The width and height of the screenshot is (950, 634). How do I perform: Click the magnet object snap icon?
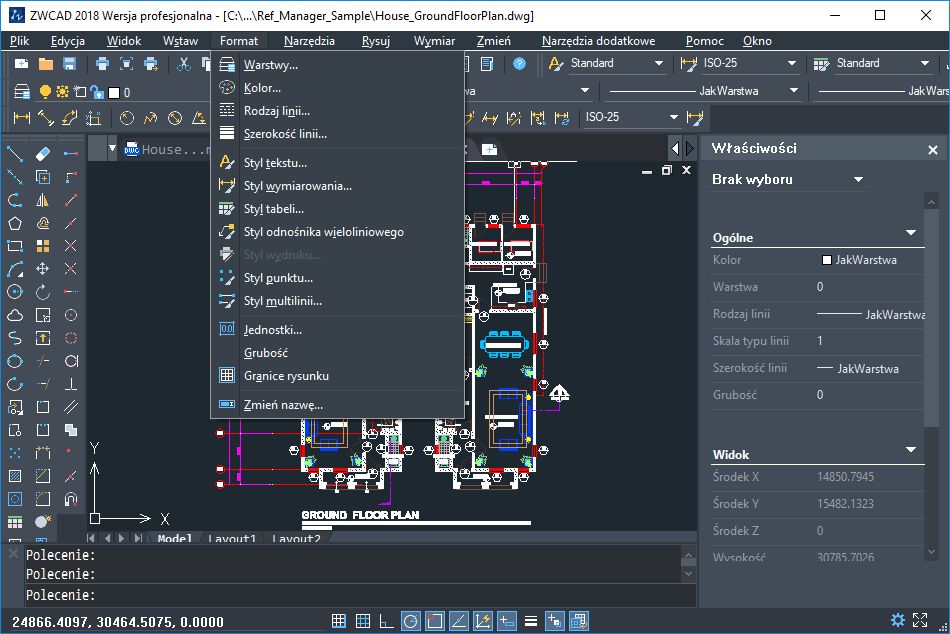tap(71, 499)
